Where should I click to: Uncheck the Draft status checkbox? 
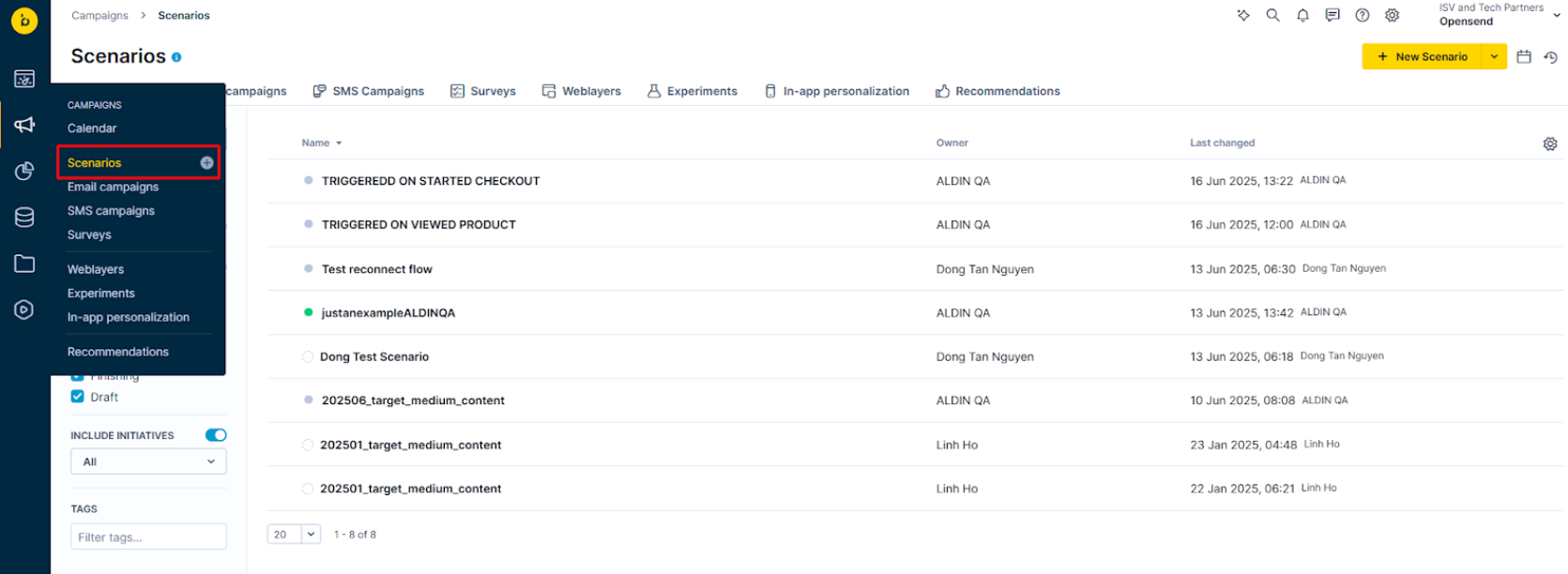[x=78, y=397]
